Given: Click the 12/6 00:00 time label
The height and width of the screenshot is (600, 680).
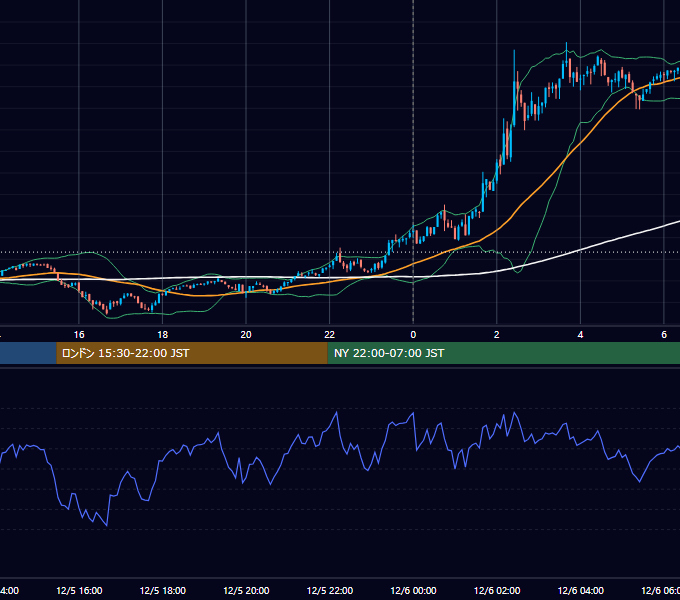Looking at the screenshot, I should (x=413, y=590).
